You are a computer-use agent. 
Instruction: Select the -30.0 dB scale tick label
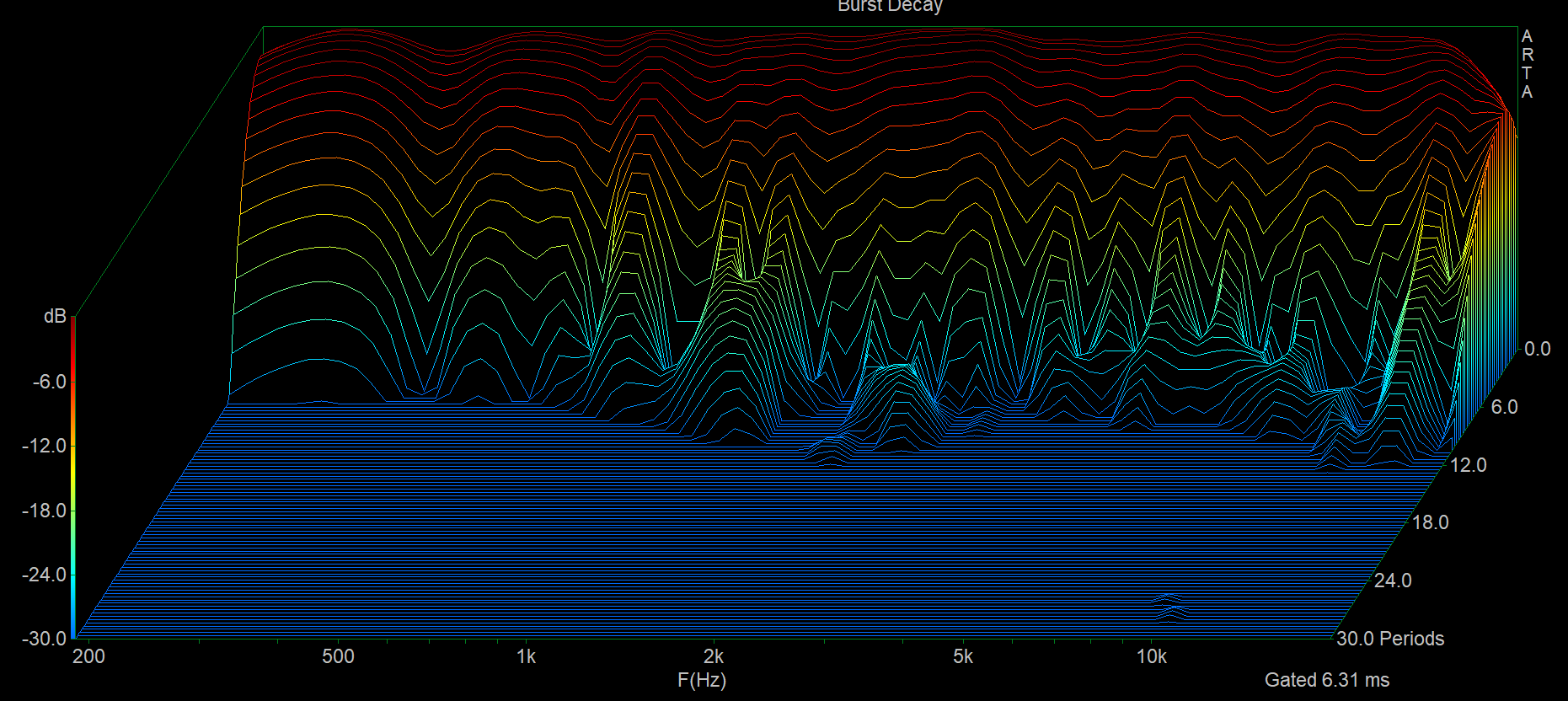pos(44,639)
